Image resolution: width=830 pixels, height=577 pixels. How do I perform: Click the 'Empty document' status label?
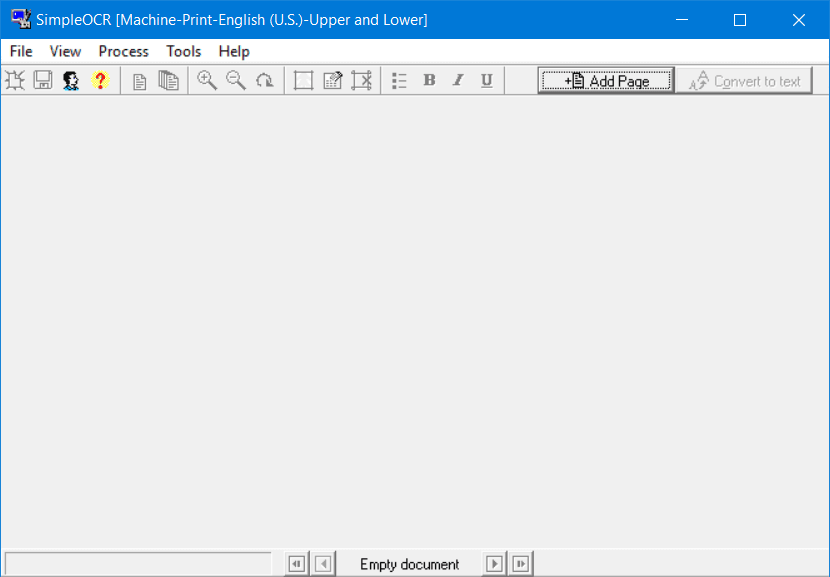(409, 564)
